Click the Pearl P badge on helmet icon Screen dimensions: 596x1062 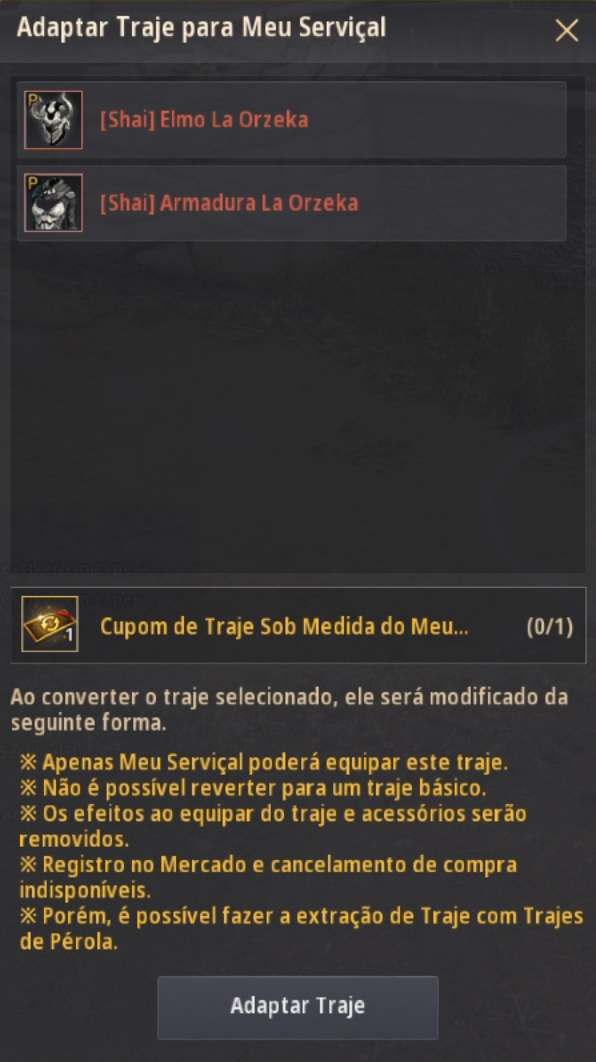pyautogui.click(x=32, y=100)
